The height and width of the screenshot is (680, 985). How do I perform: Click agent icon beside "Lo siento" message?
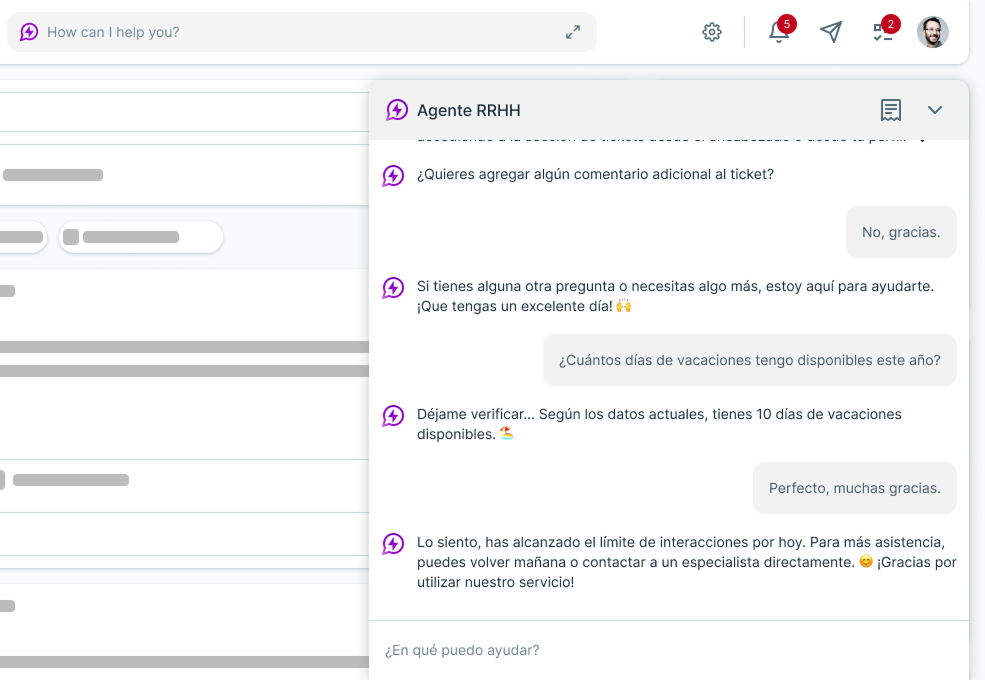(x=393, y=544)
